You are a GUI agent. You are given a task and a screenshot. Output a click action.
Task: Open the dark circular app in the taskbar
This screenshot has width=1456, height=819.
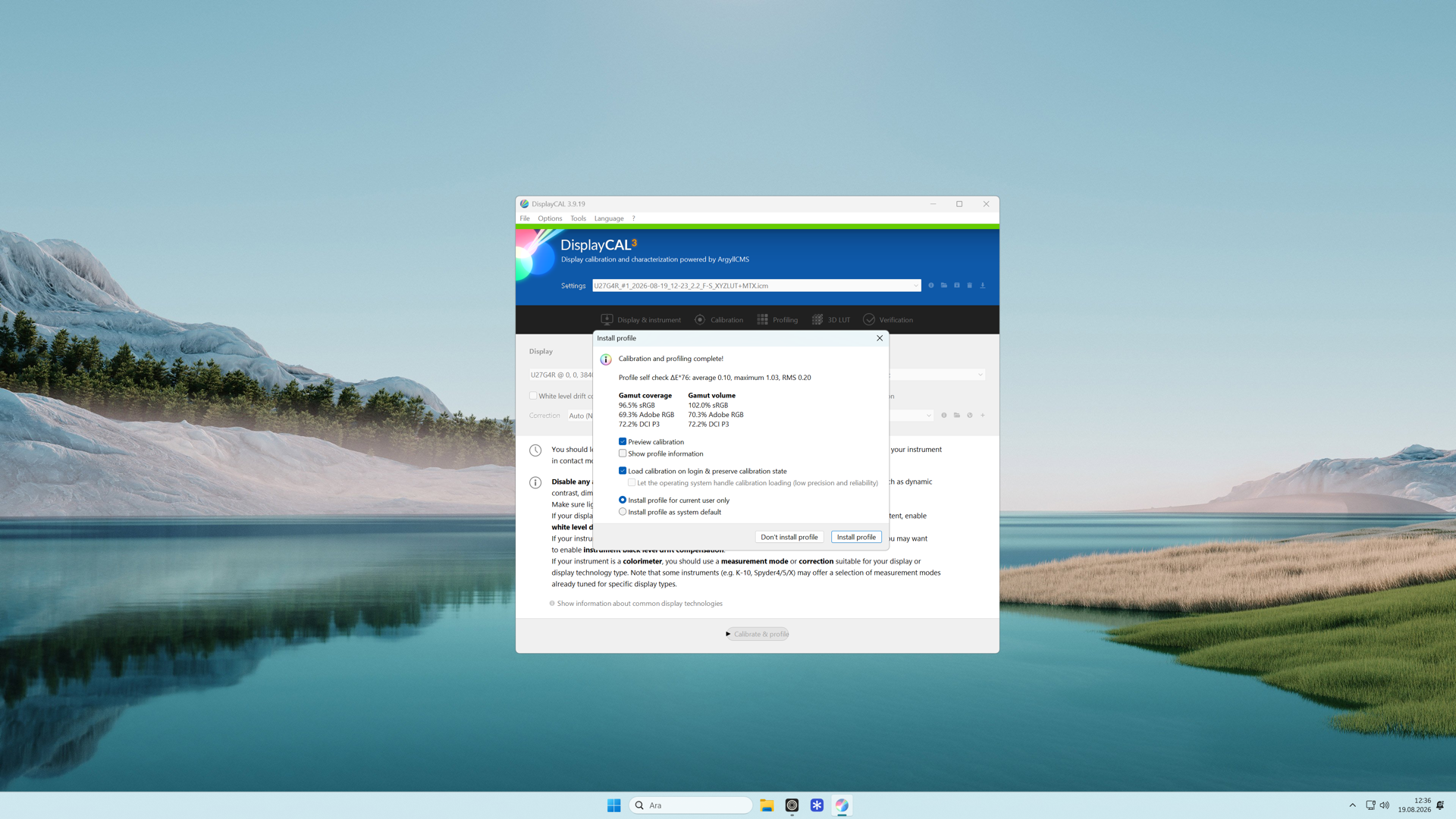point(792,805)
